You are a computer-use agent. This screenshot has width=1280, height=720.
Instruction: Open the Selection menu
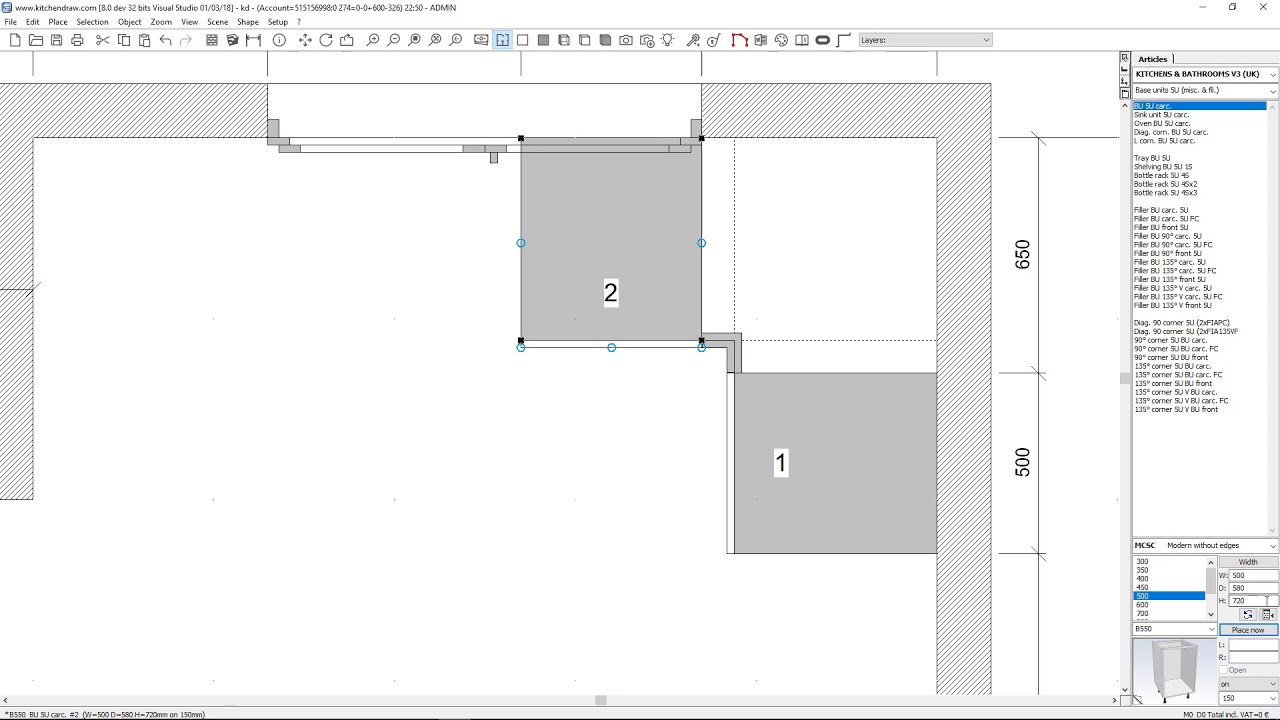pyautogui.click(x=92, y=22)
